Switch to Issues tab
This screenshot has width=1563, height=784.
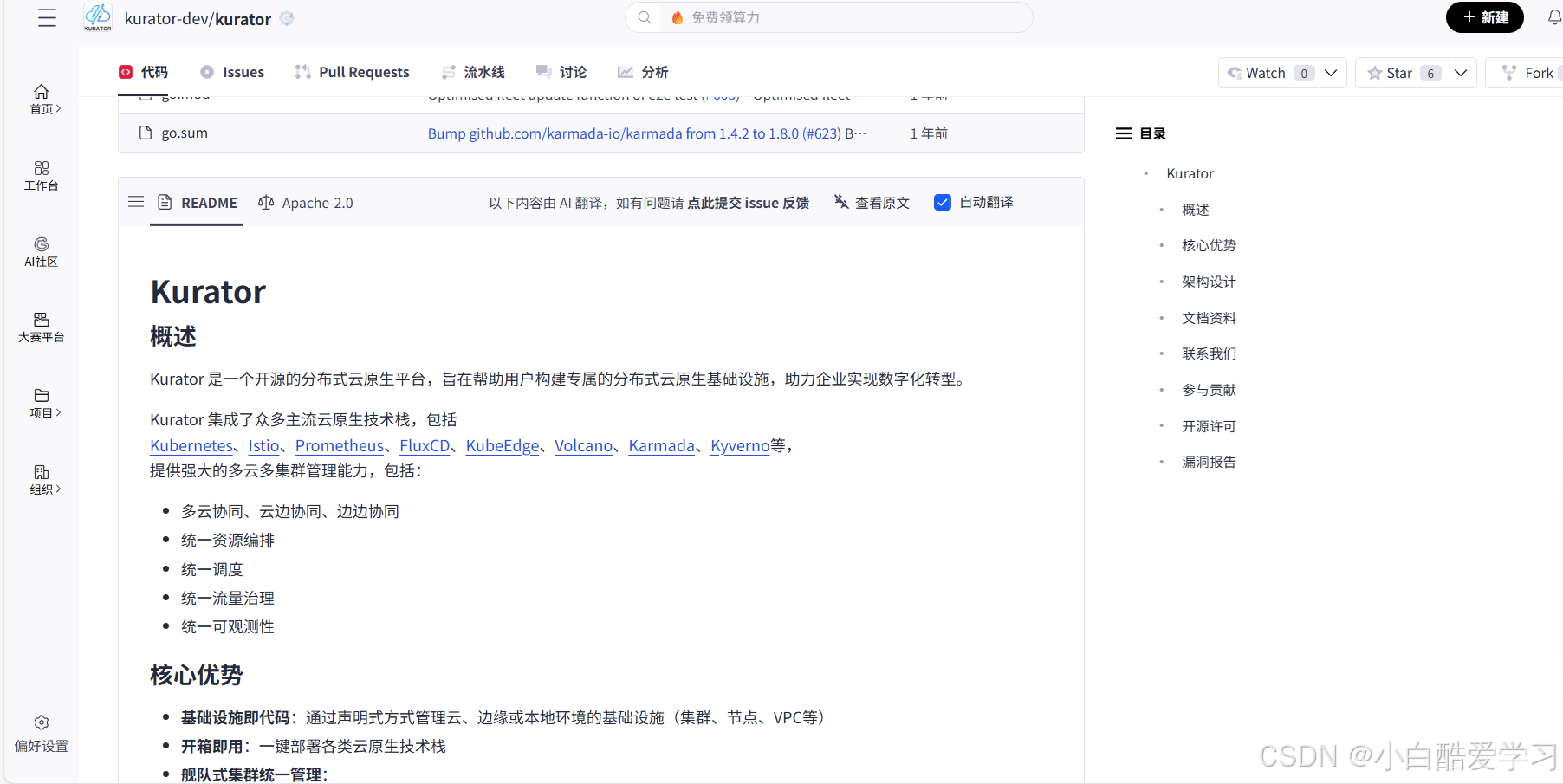pyautogui.click(x=232, y=72)
